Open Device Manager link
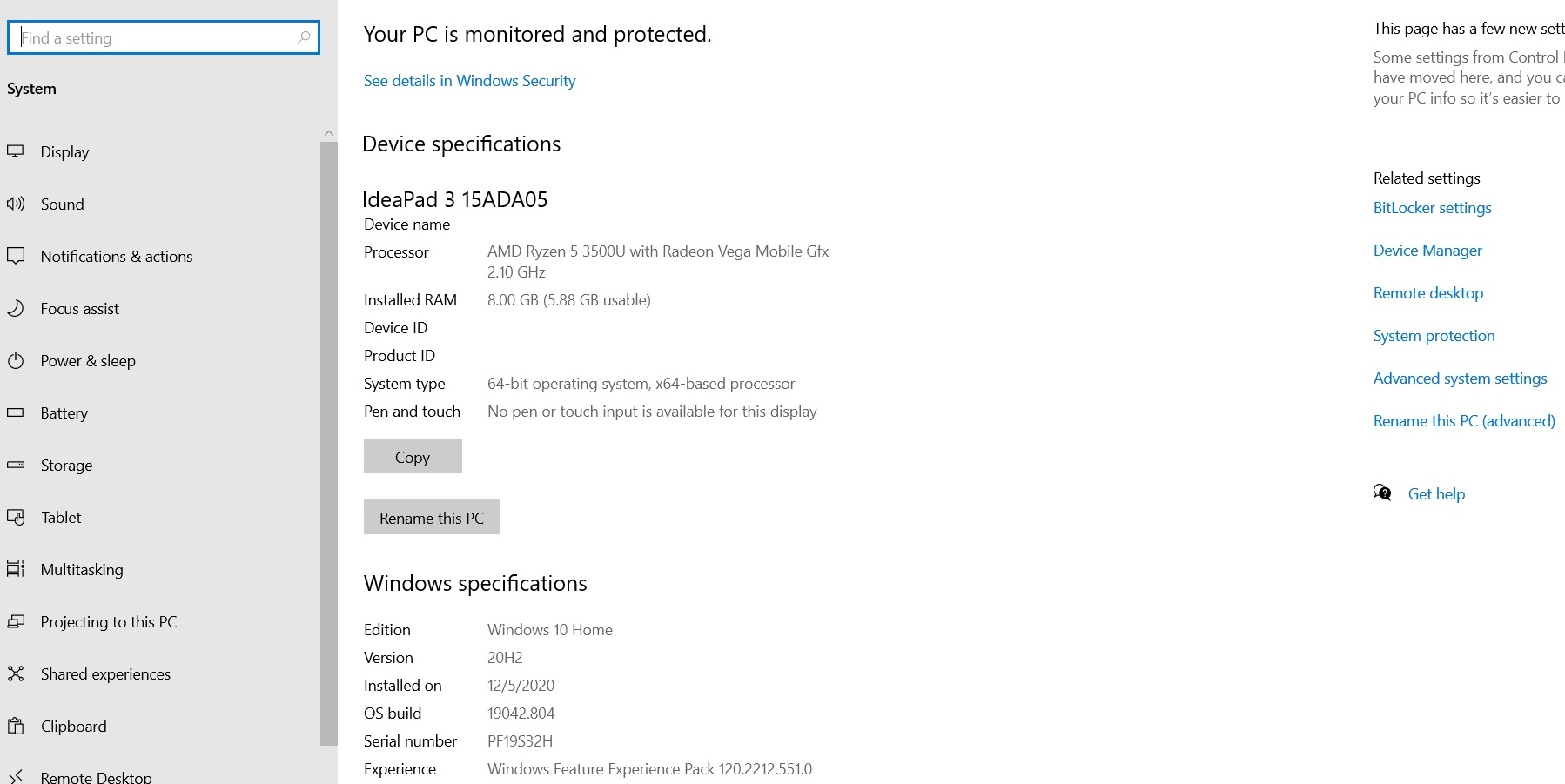Image resolution: width=1565 pixels, height=784 pixels. coord(1427,251)
